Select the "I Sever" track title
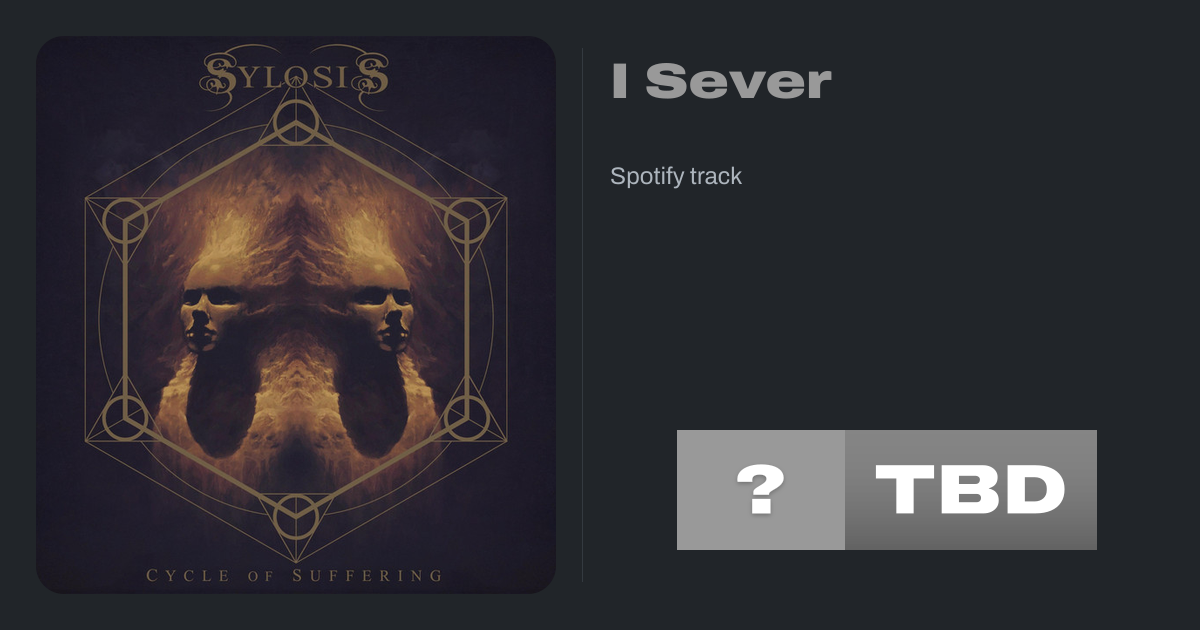This screenshot has width=1200, height=630. coord(721,82)
